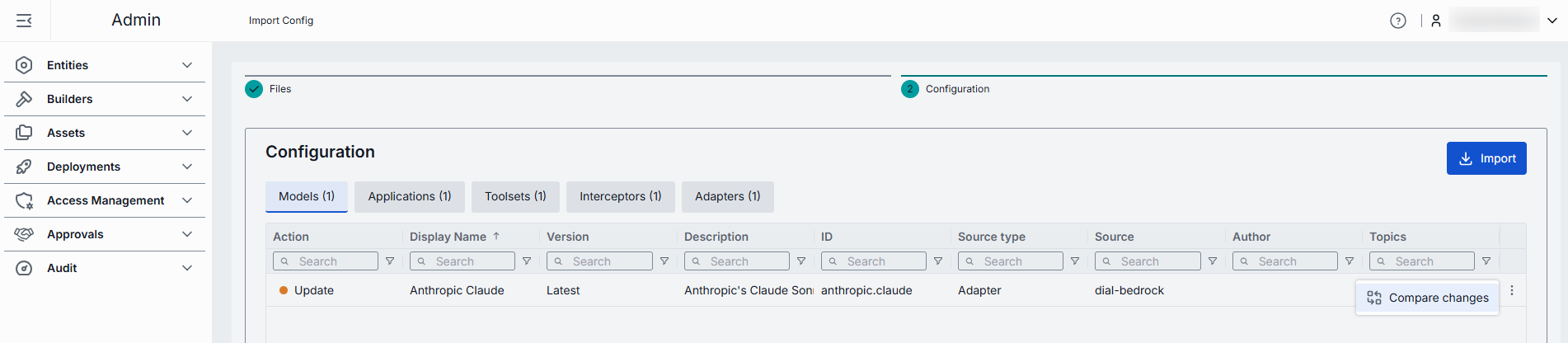Click the Description column search field
The height and width of the screenshot is (343, 1568).
click(x=736, y=261)
